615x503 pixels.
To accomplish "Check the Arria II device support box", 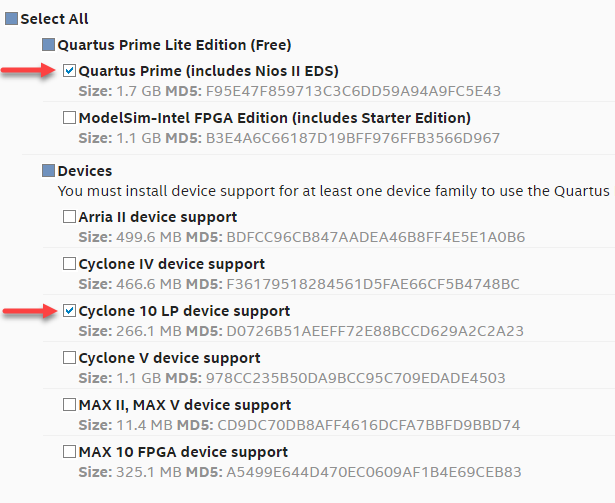I will pyautogui.click(x=69, y=217).
